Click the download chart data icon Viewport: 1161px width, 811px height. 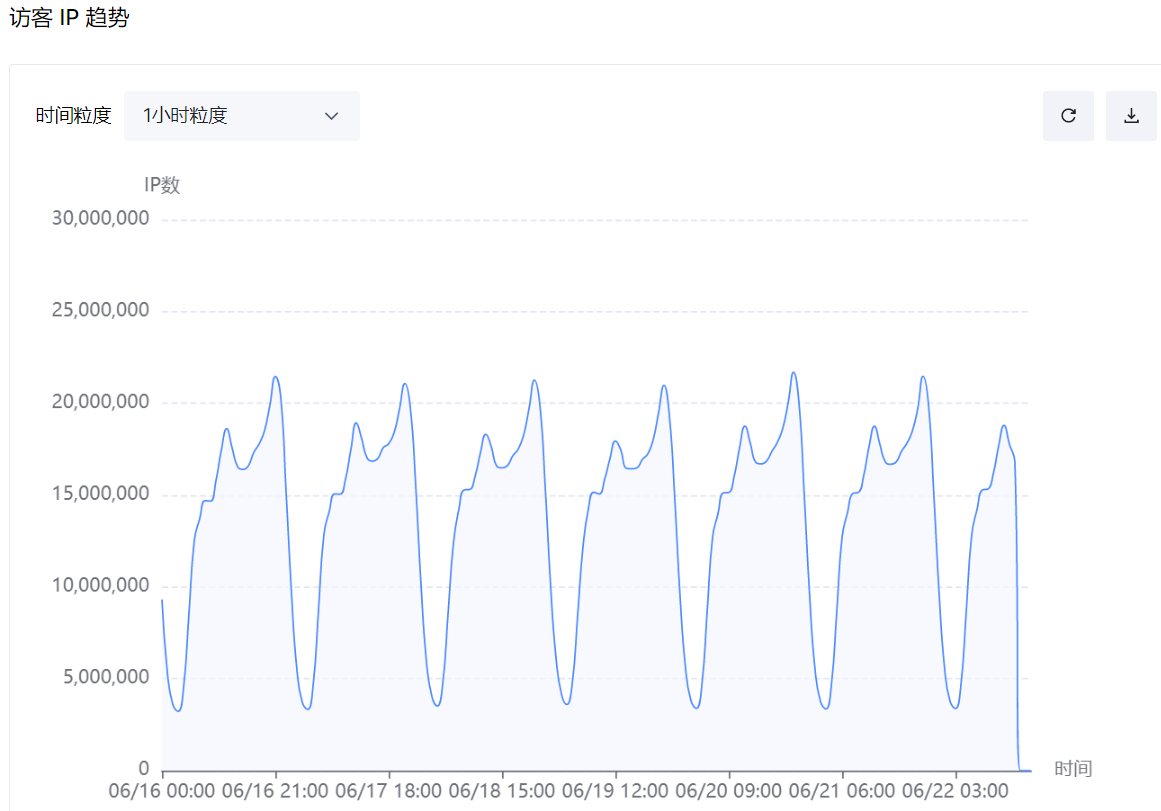pyautogui.click(x=1131, y=116)
